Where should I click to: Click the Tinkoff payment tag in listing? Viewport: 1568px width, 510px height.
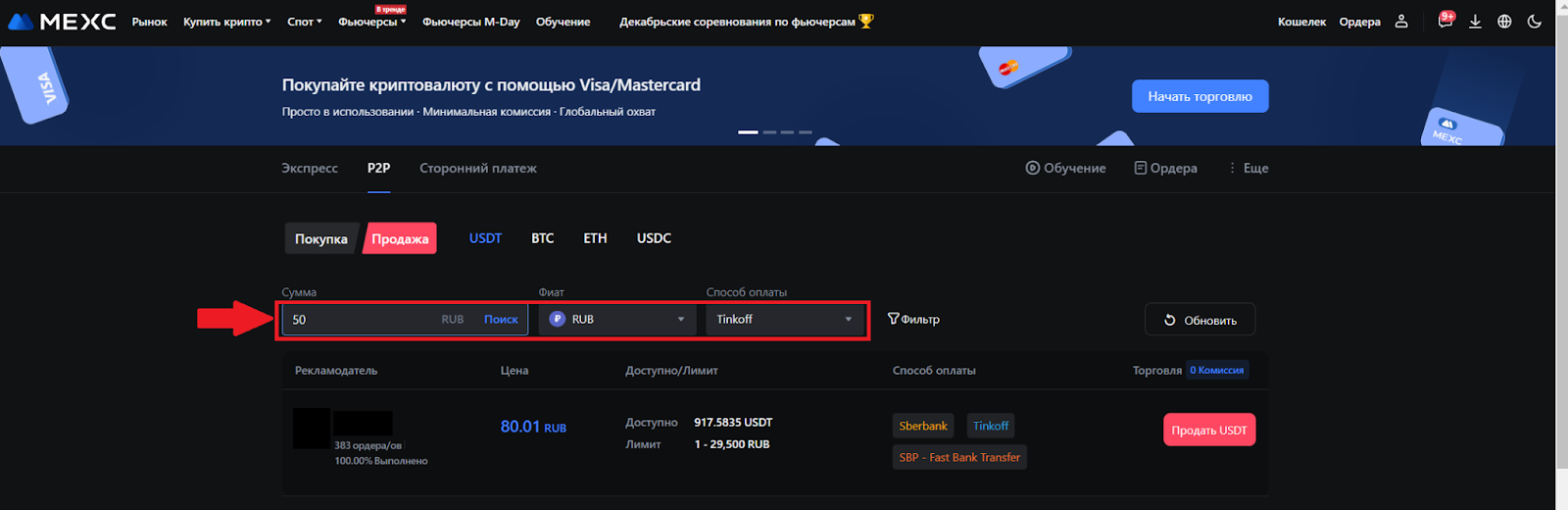click(x=991, y=426)
